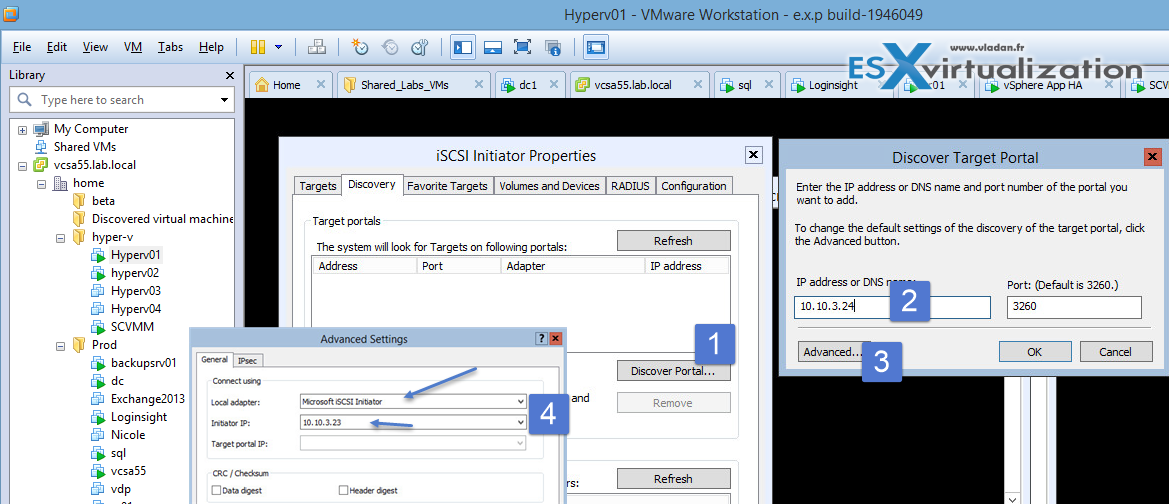
Task: Click the Loginsight VM icon in library tree
Action: (x=99, y=417)
